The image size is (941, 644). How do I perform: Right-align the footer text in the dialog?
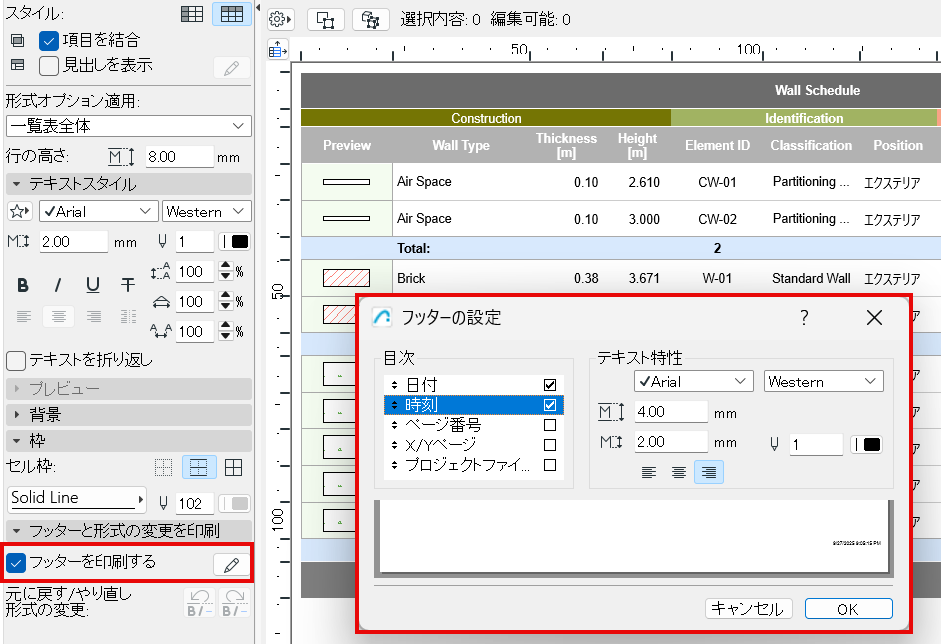[709, 472]
